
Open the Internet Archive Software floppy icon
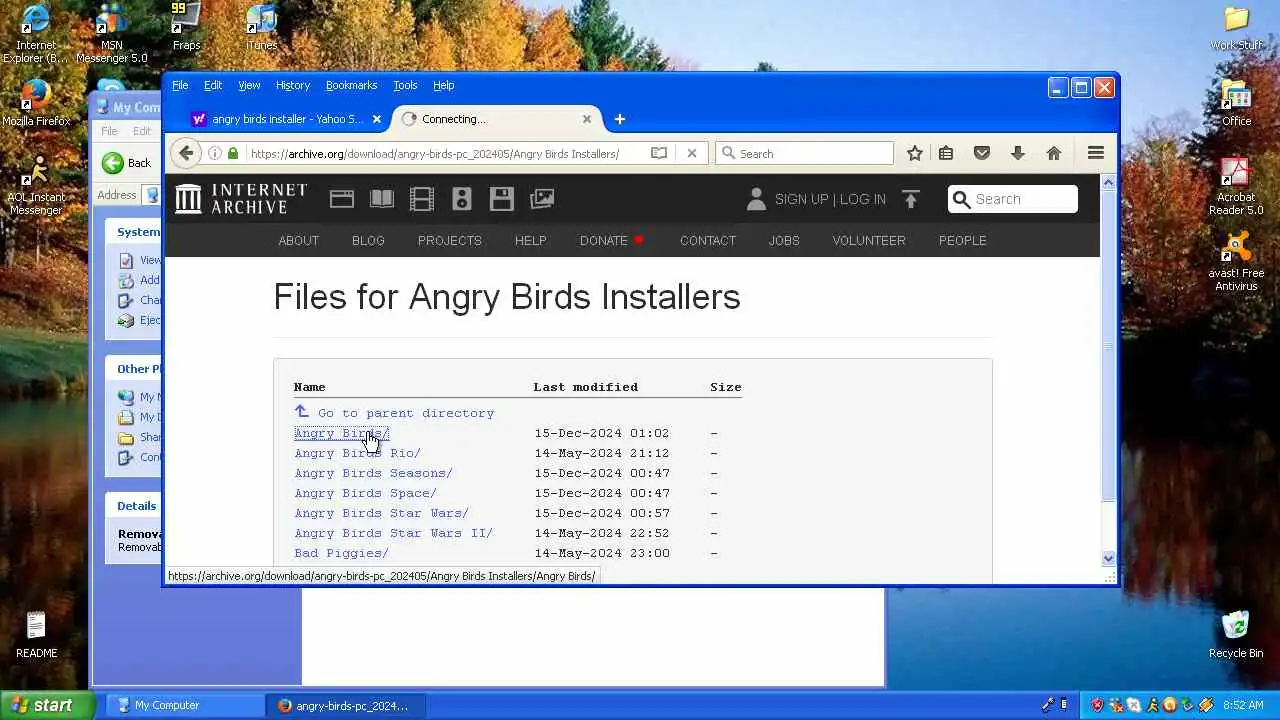pos(502,199)
